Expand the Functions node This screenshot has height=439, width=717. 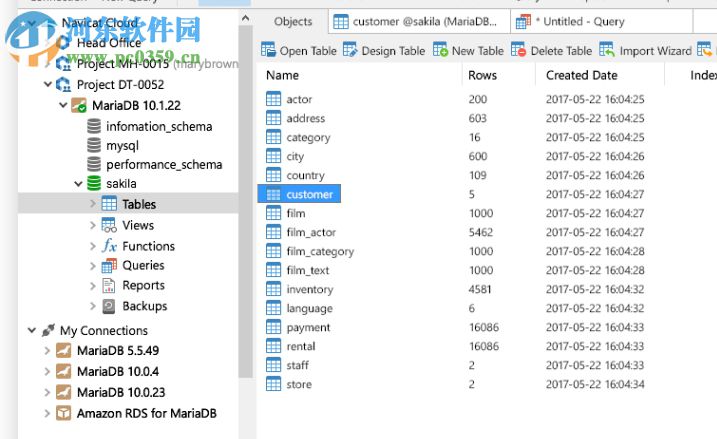(93, 246)
